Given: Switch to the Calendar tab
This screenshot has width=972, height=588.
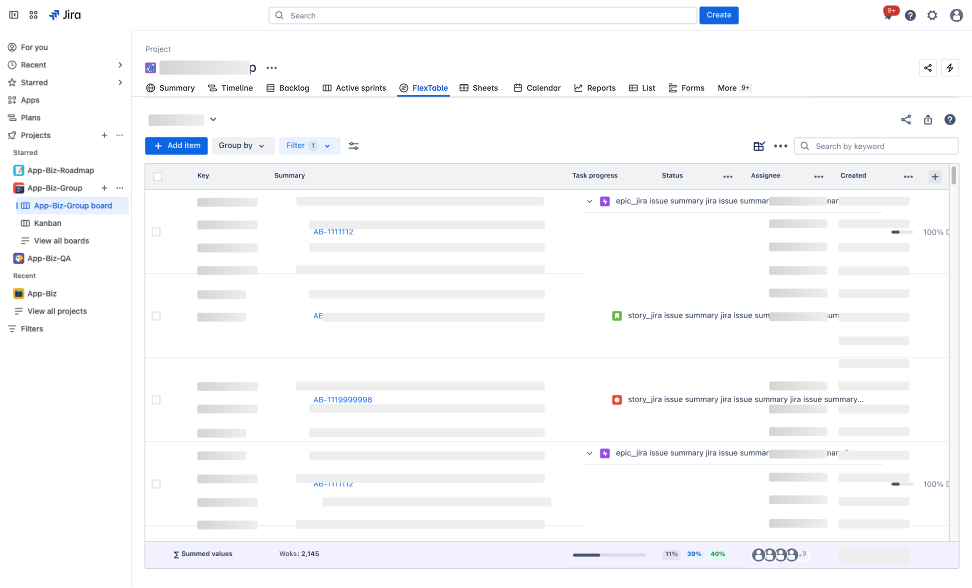Looking at the screenshot, I should (537, 88).
